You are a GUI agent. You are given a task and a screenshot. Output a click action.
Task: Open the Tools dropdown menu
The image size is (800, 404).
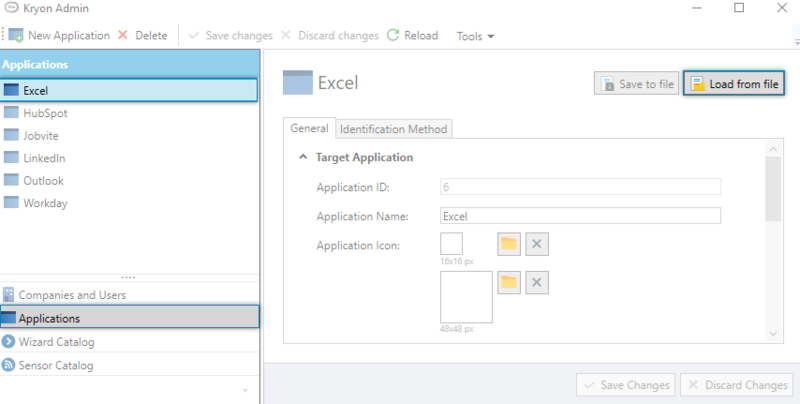[x=475, y=36]
